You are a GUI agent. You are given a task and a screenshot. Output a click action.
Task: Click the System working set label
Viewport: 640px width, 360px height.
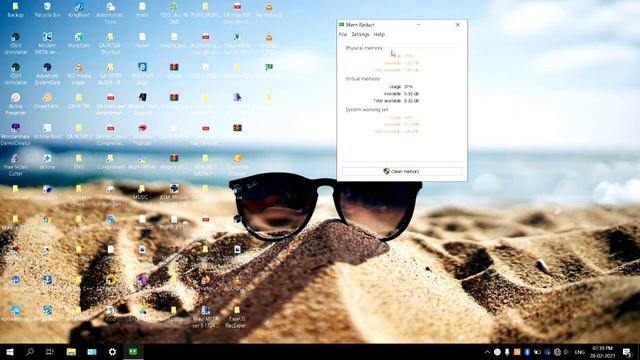(367, 110)
